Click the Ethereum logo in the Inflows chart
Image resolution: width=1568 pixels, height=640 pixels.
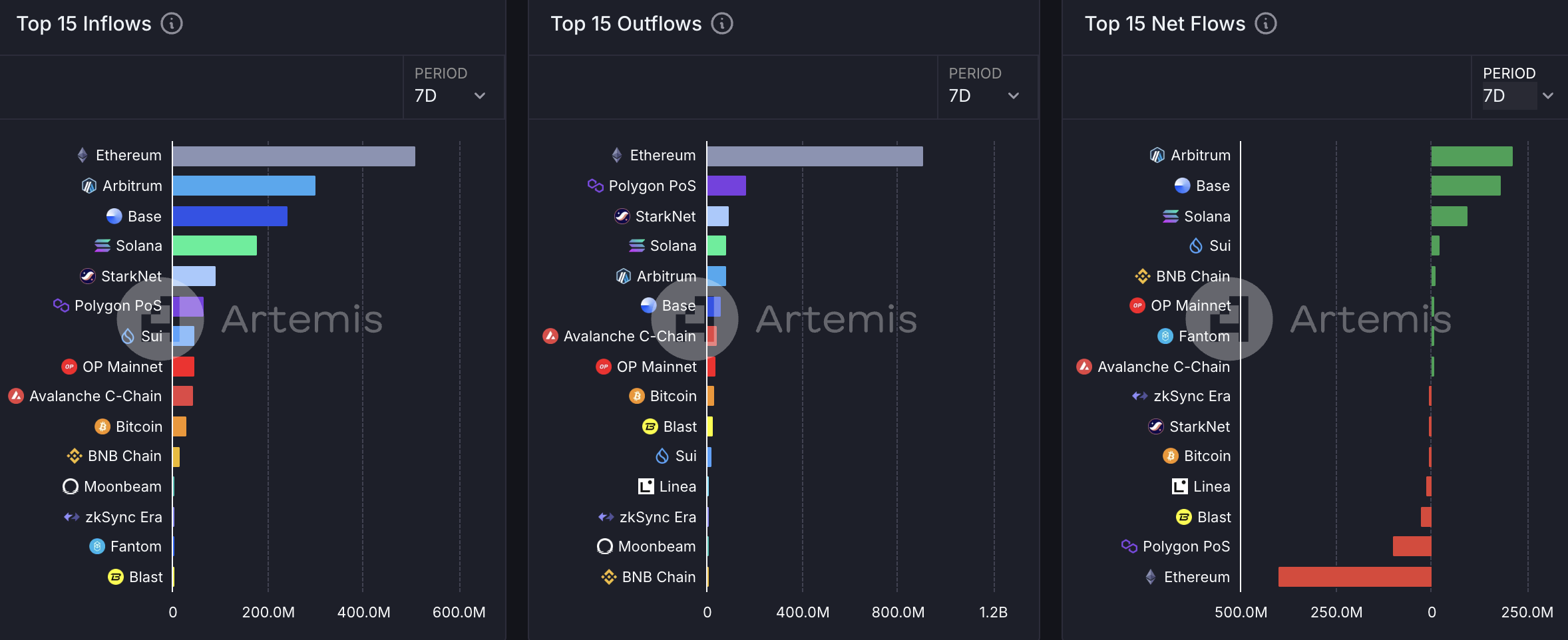pos(83,155)
